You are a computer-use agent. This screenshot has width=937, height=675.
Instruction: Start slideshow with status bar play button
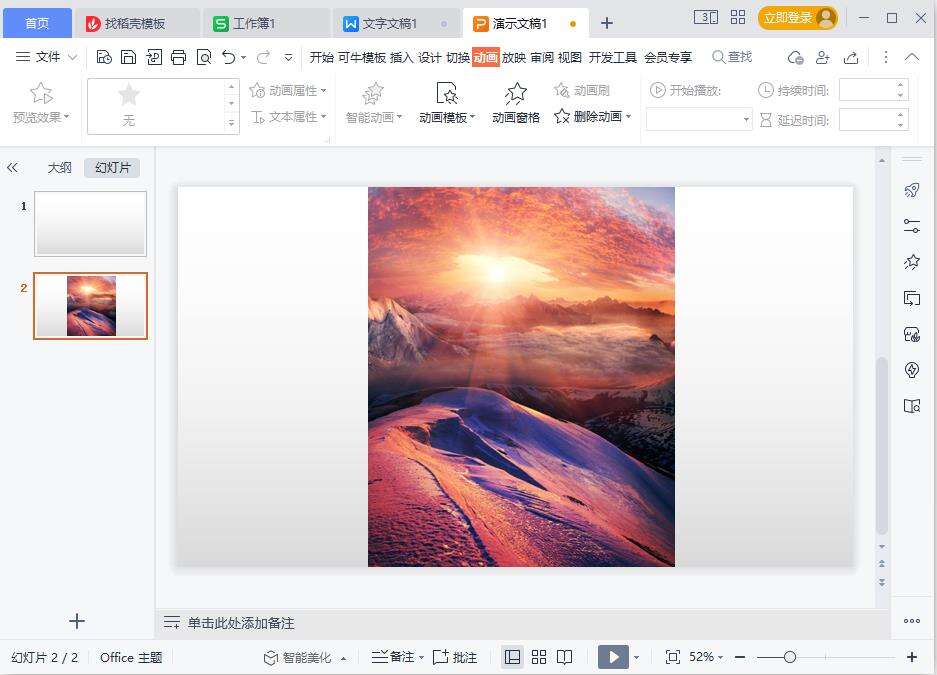pos(612,657)
